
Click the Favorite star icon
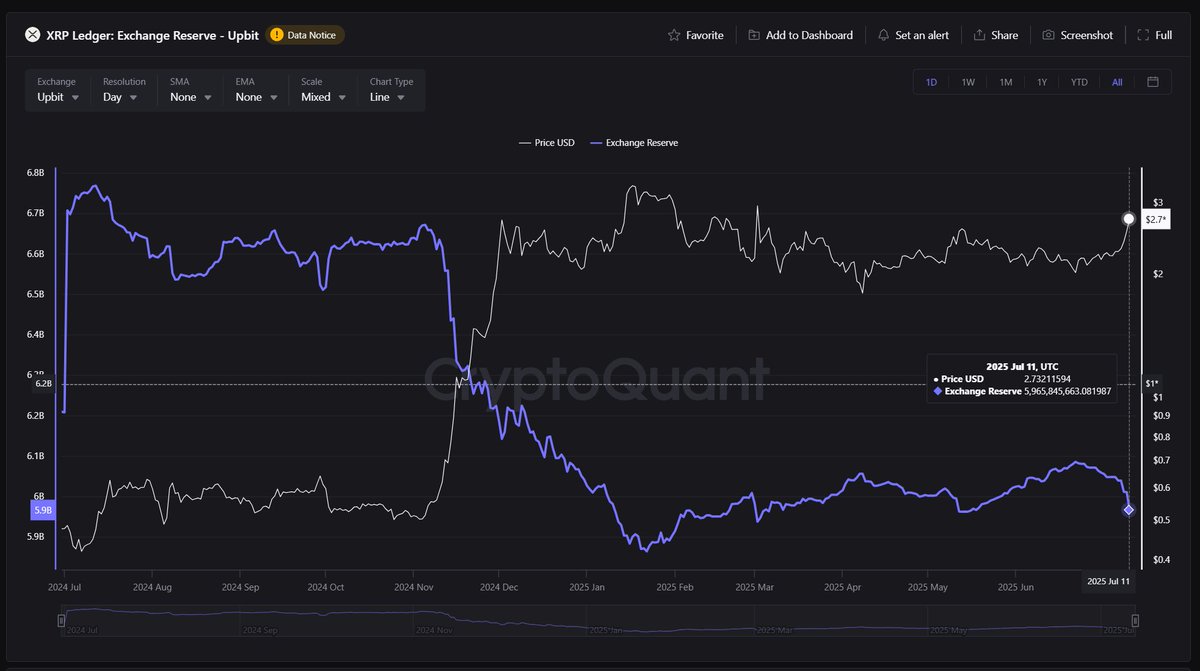674,35
